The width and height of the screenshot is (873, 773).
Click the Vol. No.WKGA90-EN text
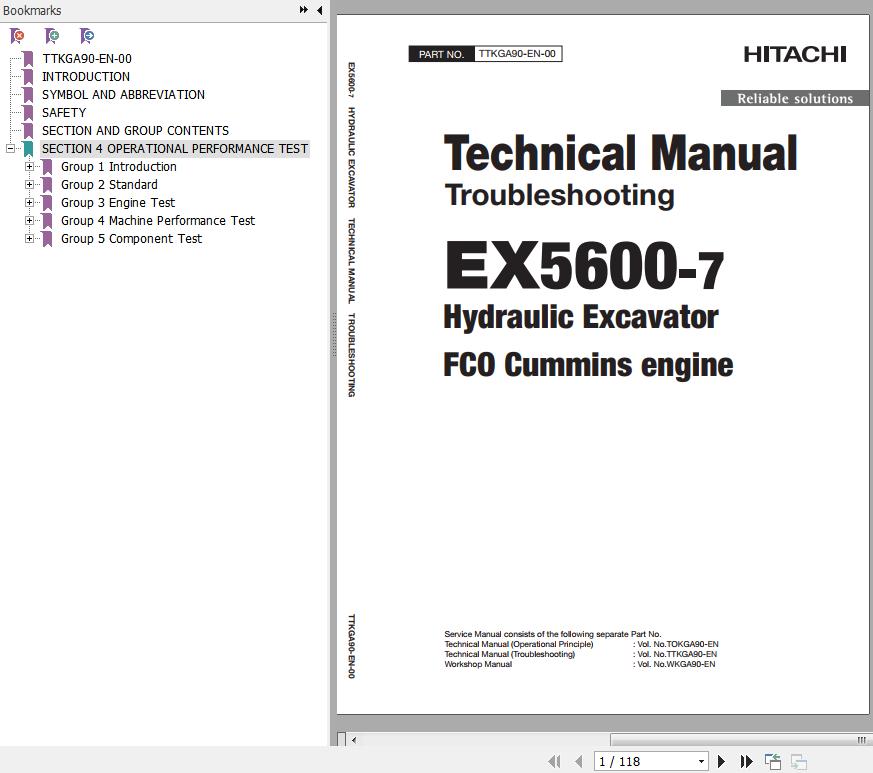pos(676,664)
